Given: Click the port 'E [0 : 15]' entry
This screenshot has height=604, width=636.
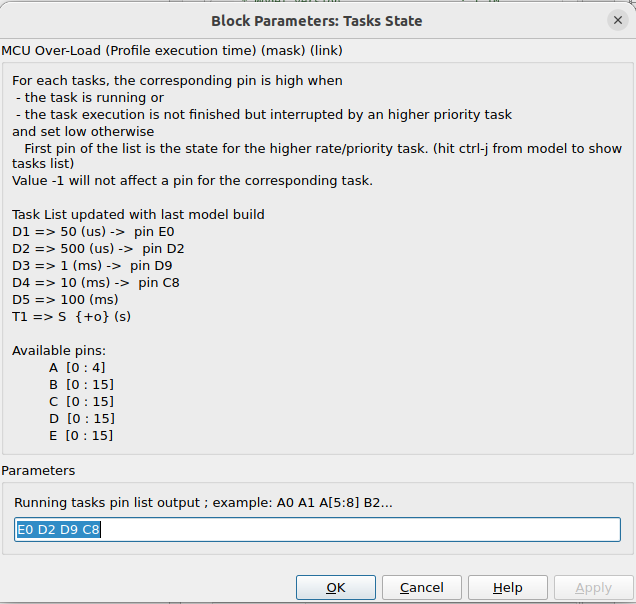Looking at the screenshot, I should [81, 435].
